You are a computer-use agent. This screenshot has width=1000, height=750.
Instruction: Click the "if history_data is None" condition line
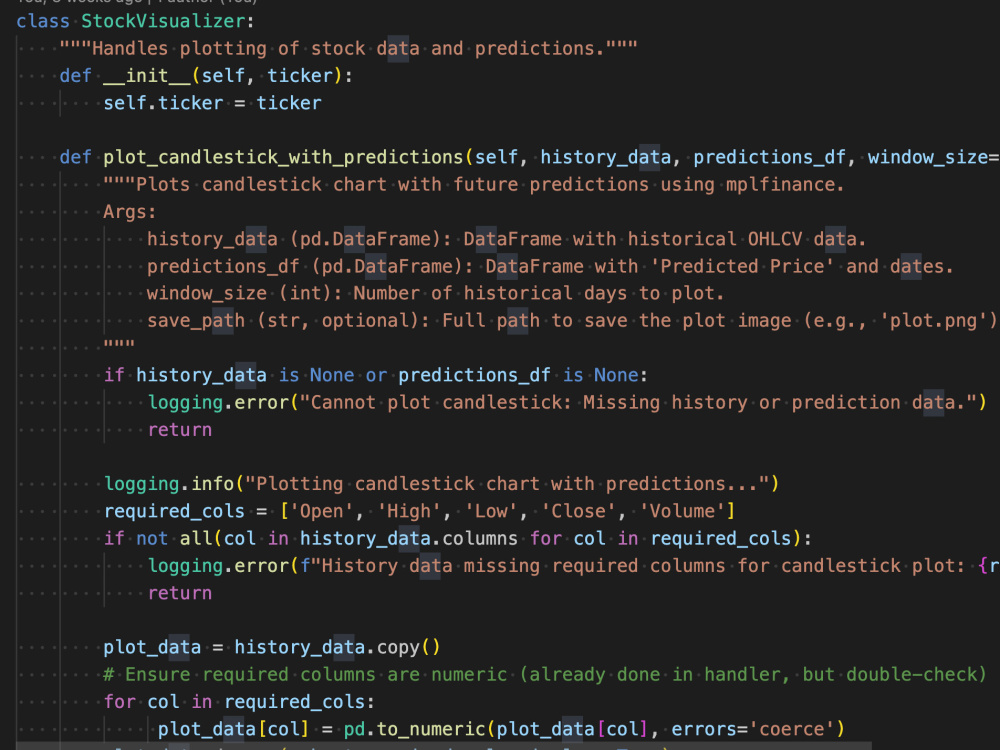click(376, 375)
